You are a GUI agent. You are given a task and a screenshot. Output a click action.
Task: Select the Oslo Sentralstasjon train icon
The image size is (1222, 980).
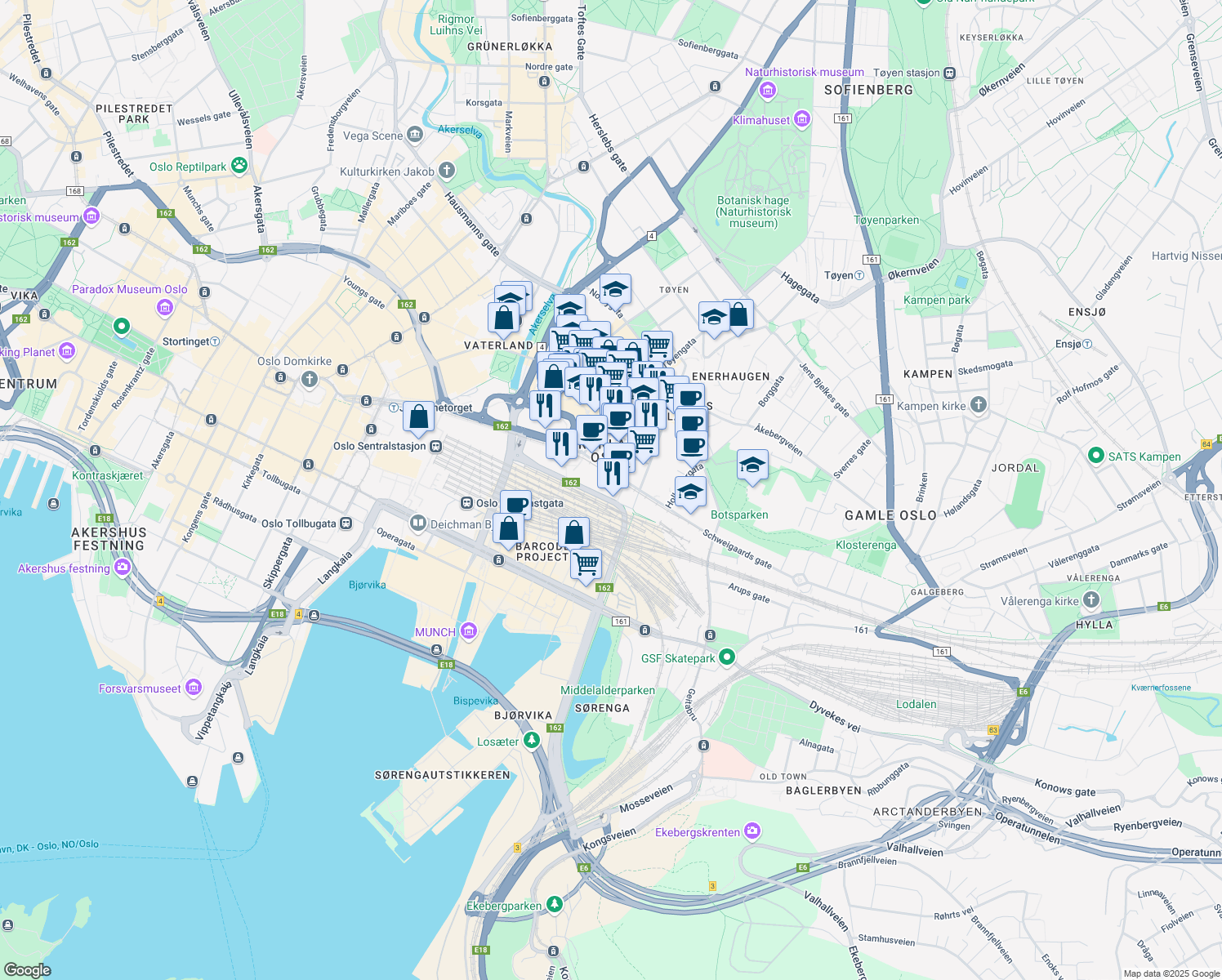[x=436, y=446]
